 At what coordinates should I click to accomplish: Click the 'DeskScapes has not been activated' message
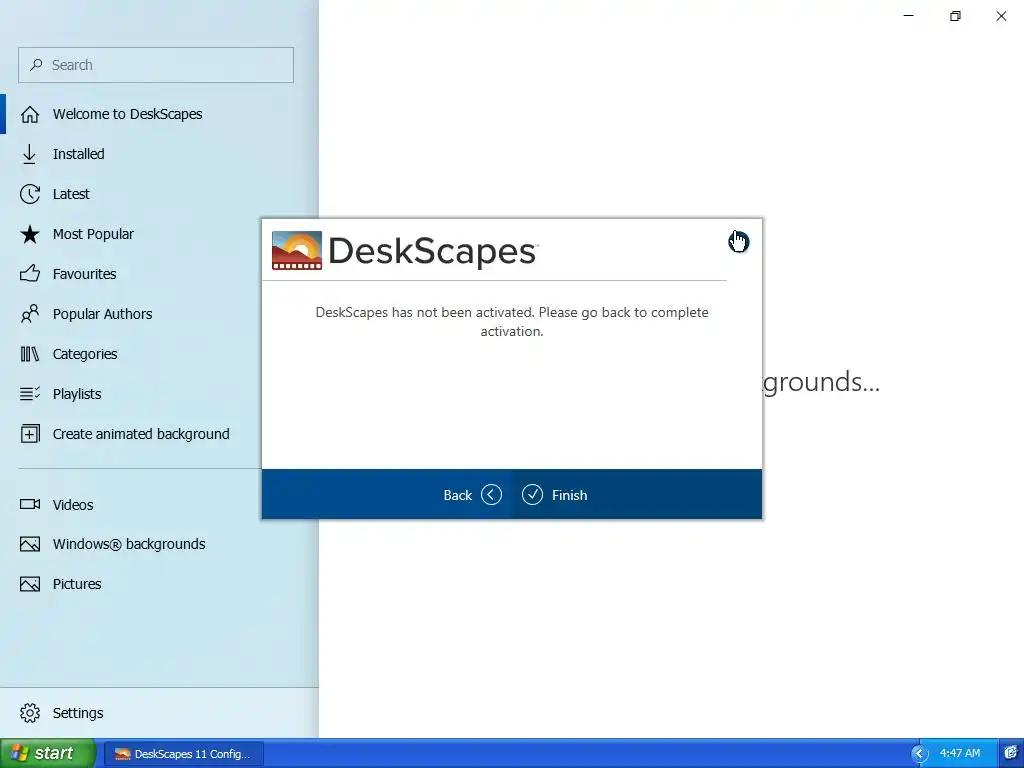512,321
